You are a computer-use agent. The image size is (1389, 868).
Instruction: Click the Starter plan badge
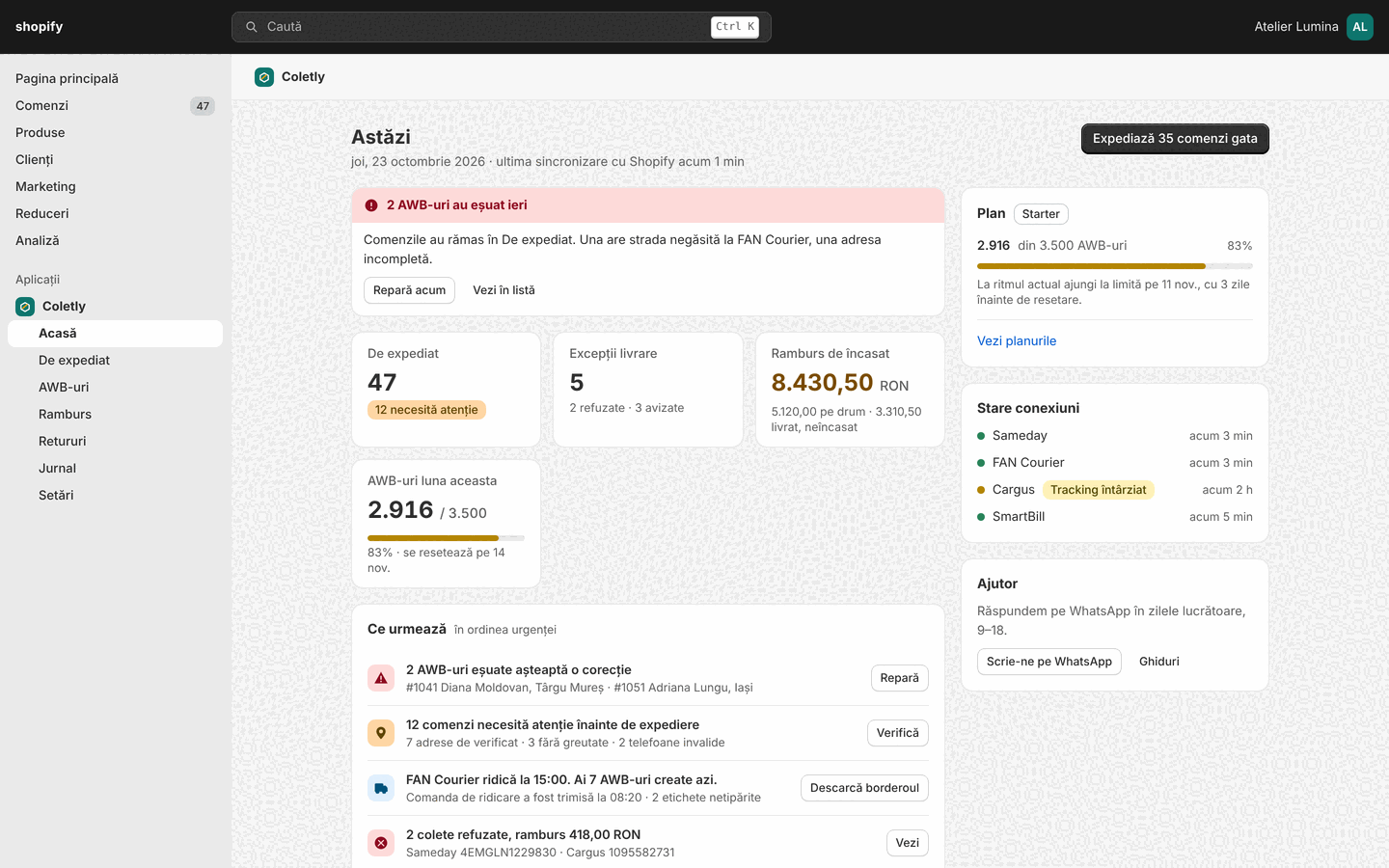pos(1041,214)
